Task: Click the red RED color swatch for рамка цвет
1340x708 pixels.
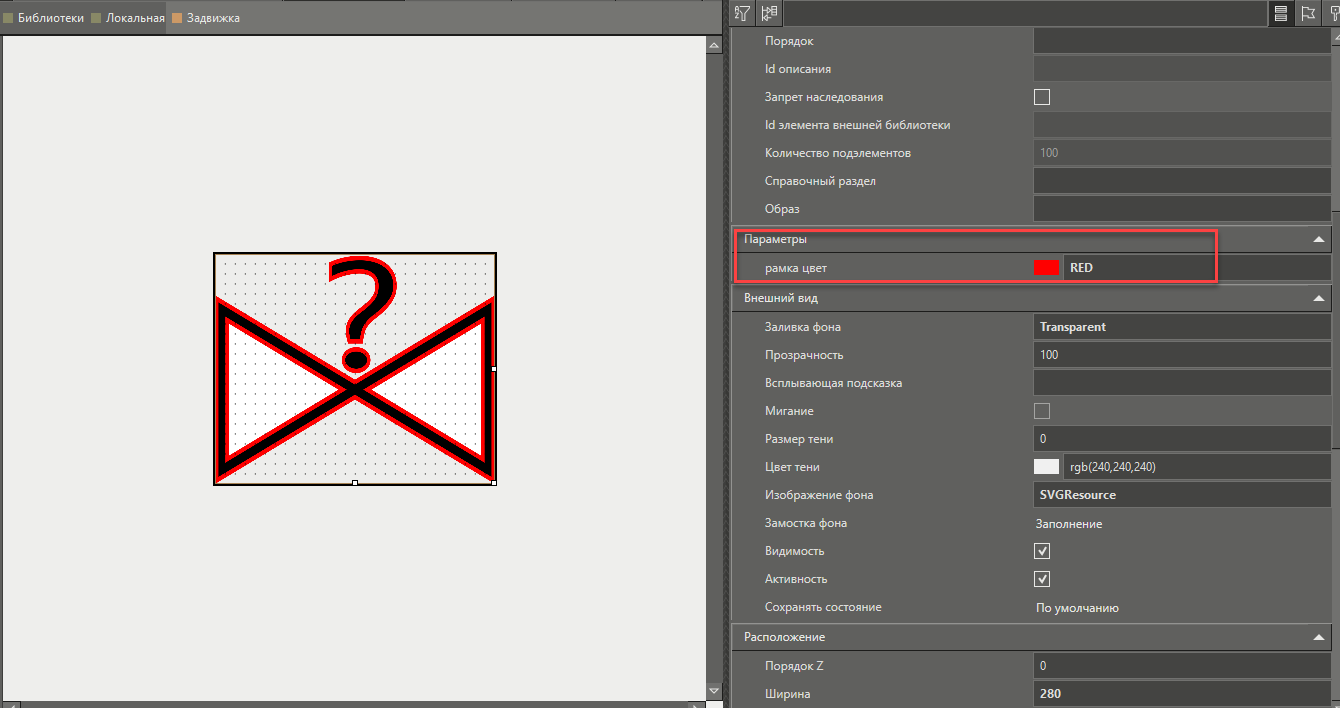Action: tap(1046, 267)
